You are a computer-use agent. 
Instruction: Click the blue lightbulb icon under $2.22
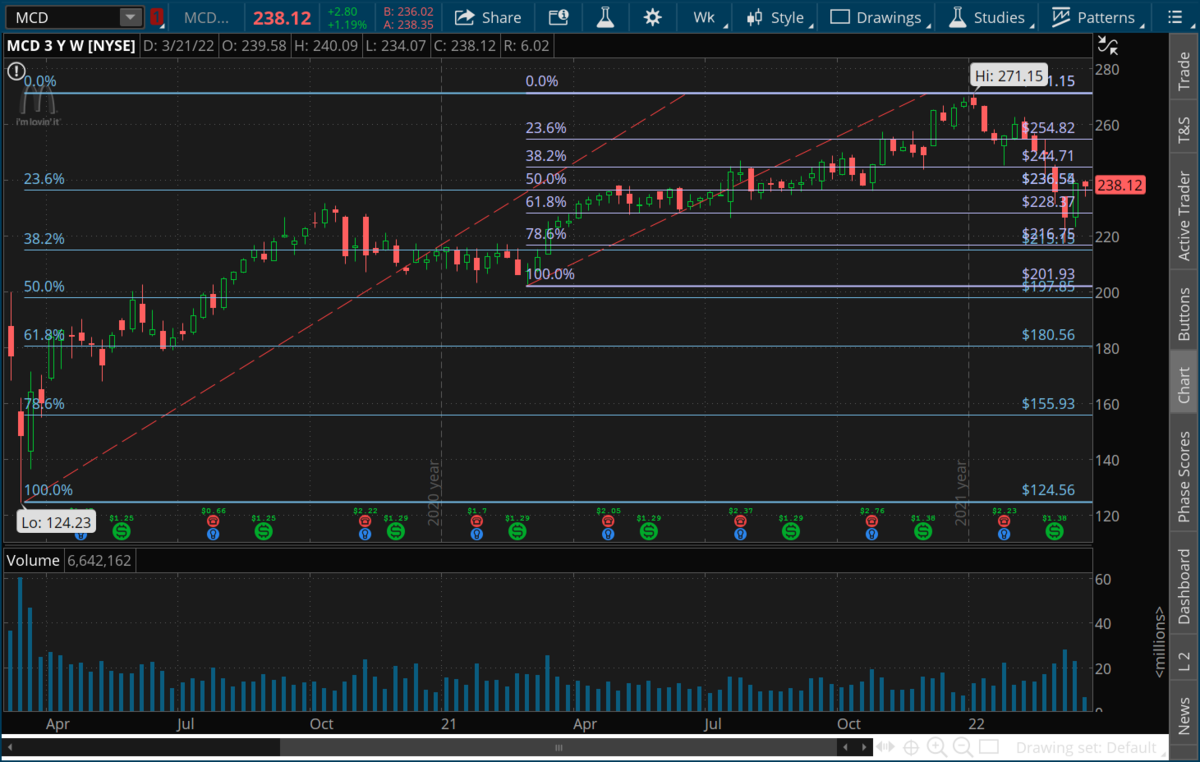pyautogui.click(x=365, y=535)
